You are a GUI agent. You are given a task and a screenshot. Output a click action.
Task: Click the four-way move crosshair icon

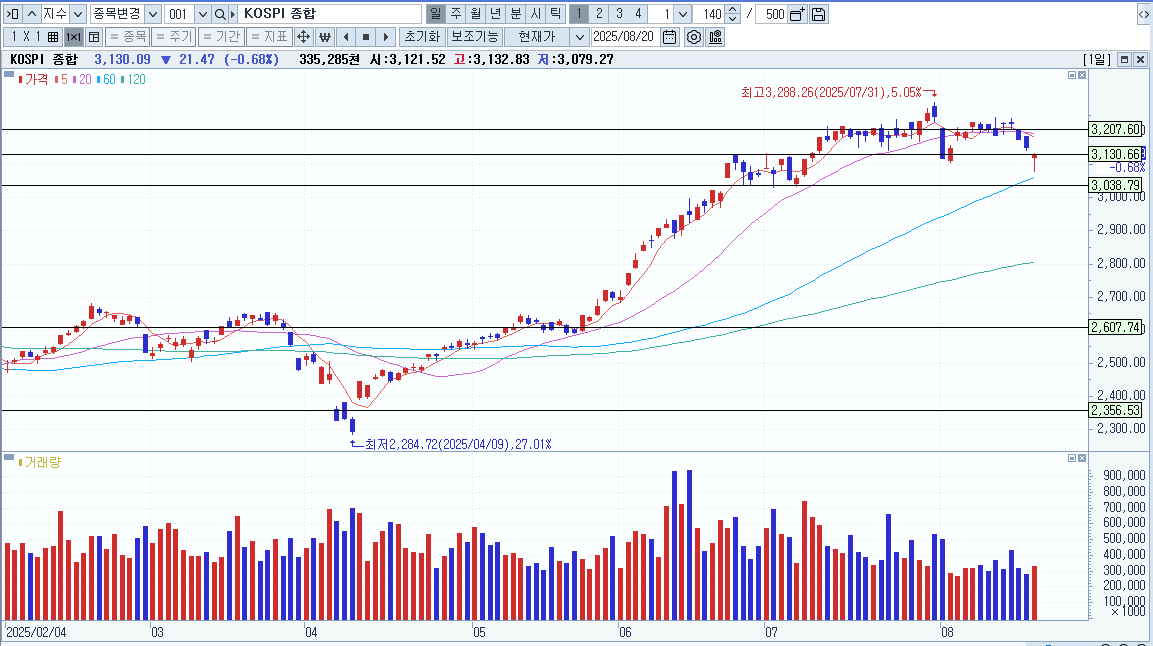click(x=303, y=37)
